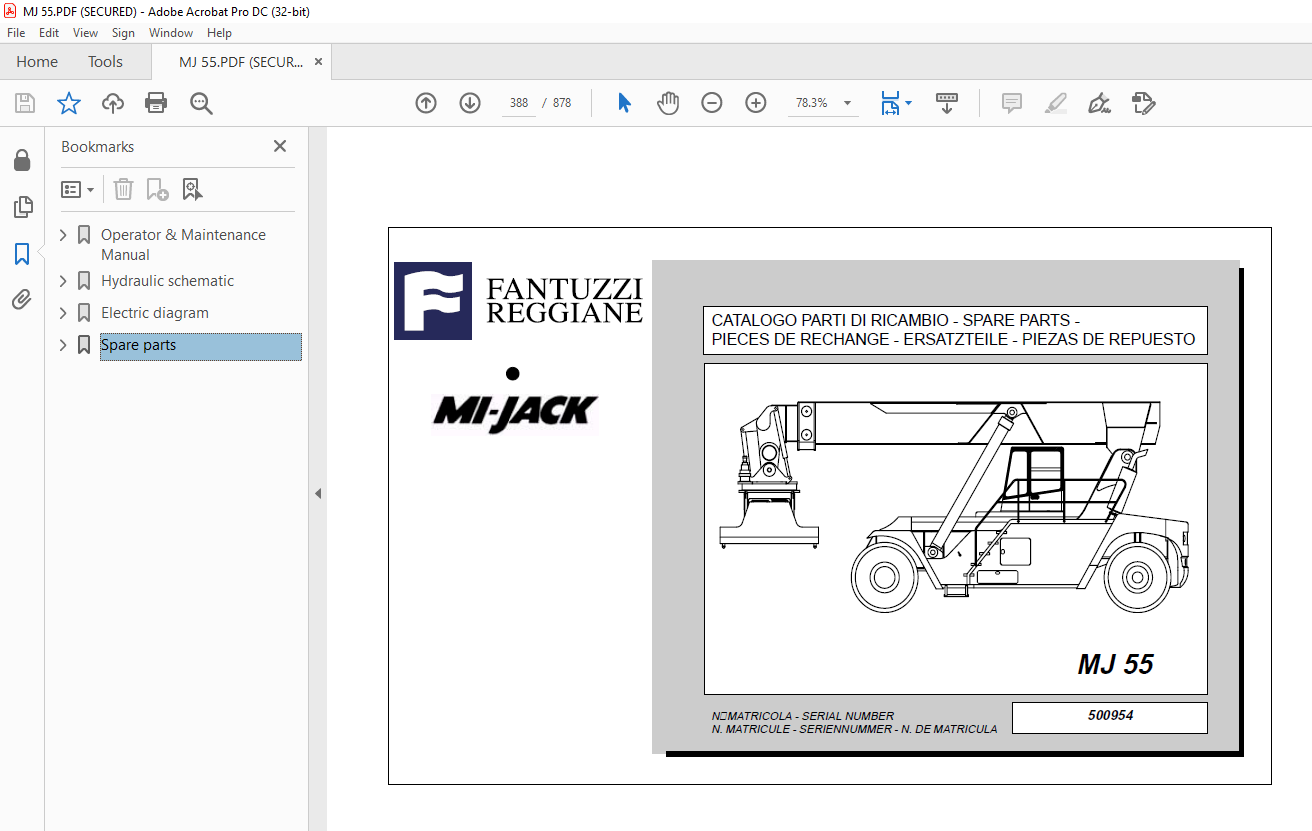Screen dimensions: 1312x831
Task: Click the find current bookmark icon
Action: pyautogui.click(x=192, y=189)
